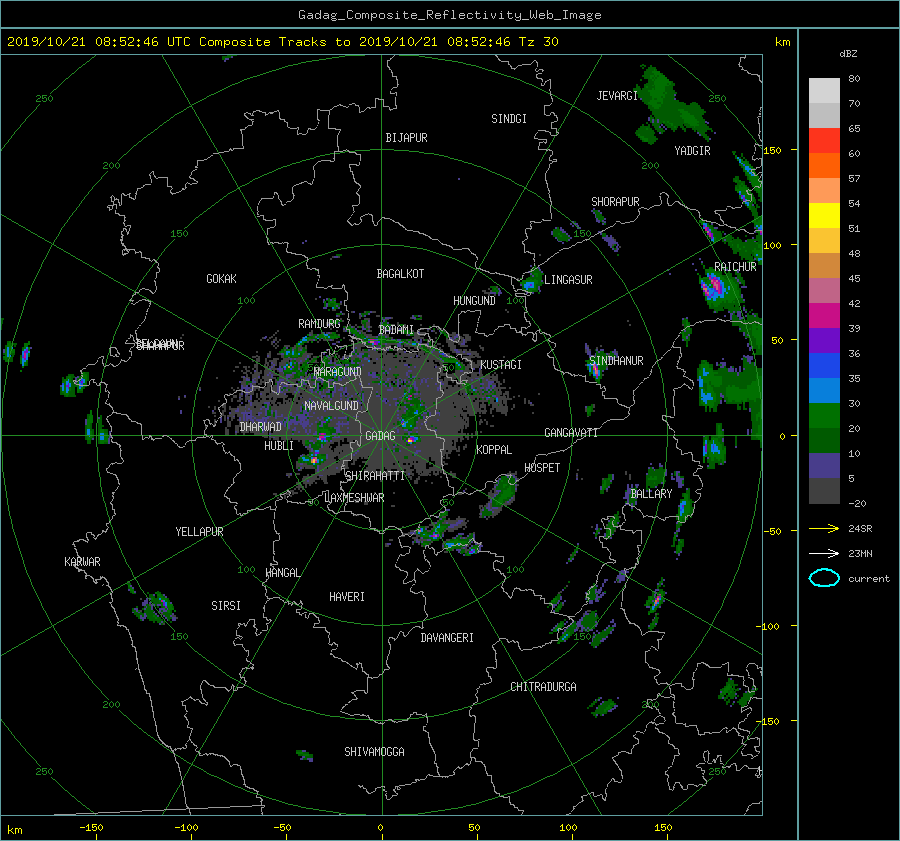This screenshot has width=900, height=841.
Task: Click the HOSPET city label
Action: pyautogui.click(x=542, y=468)
